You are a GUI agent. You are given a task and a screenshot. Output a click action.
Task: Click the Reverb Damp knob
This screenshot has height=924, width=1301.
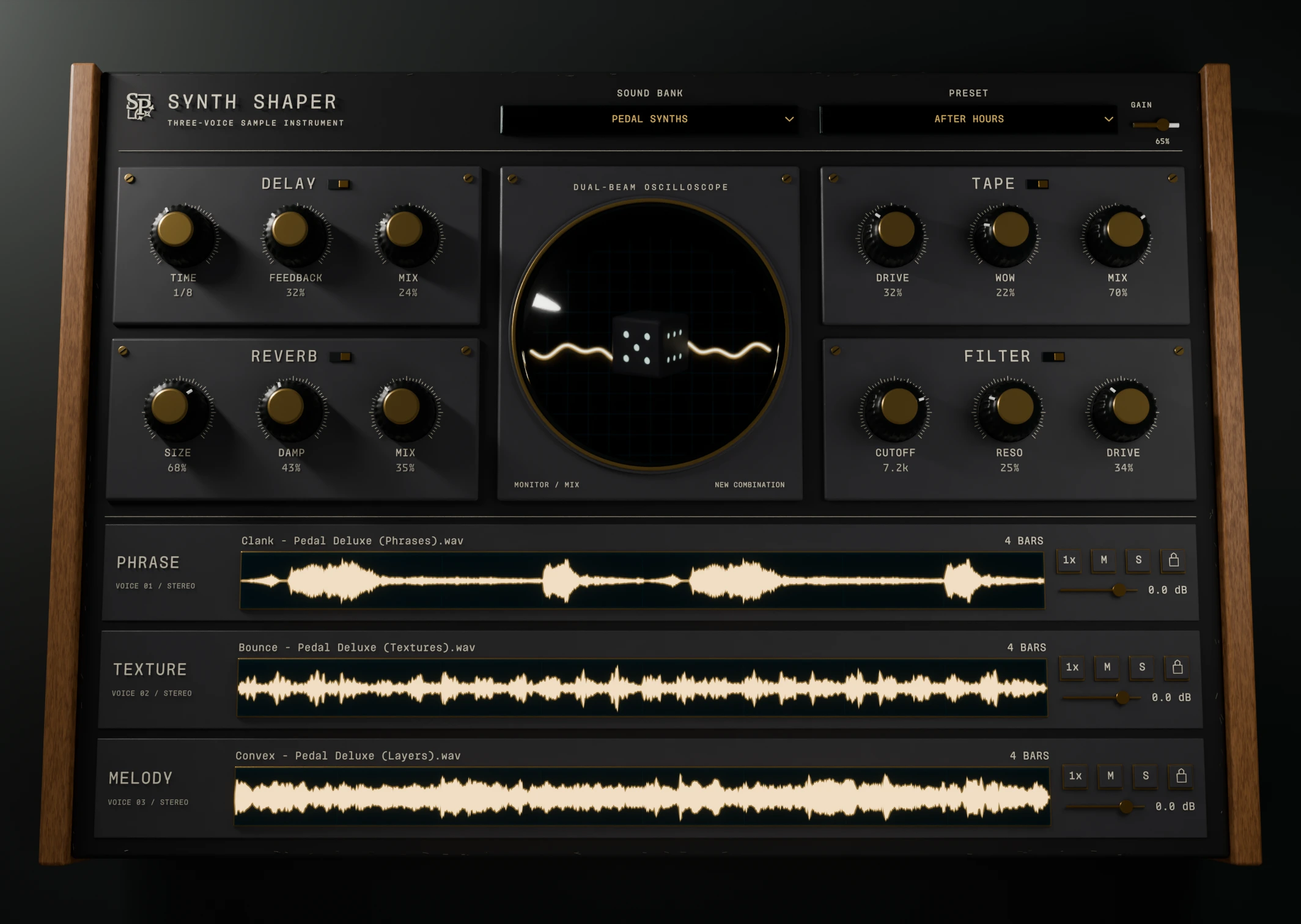[291, 410]
